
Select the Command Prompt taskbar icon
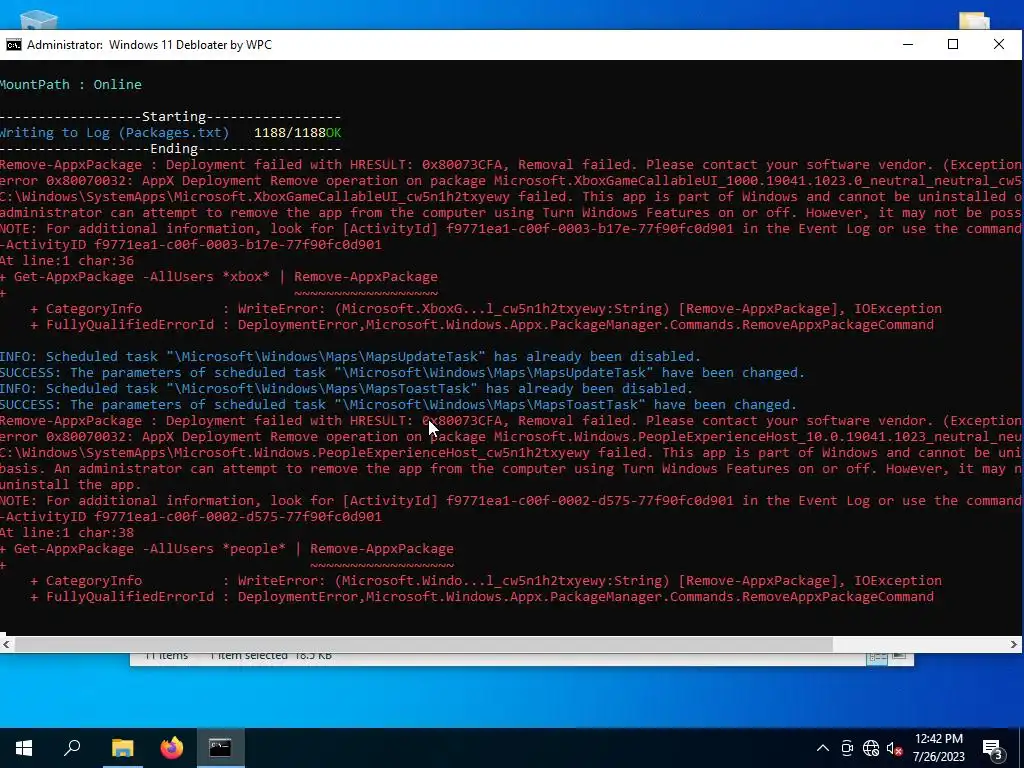(220, 748)
